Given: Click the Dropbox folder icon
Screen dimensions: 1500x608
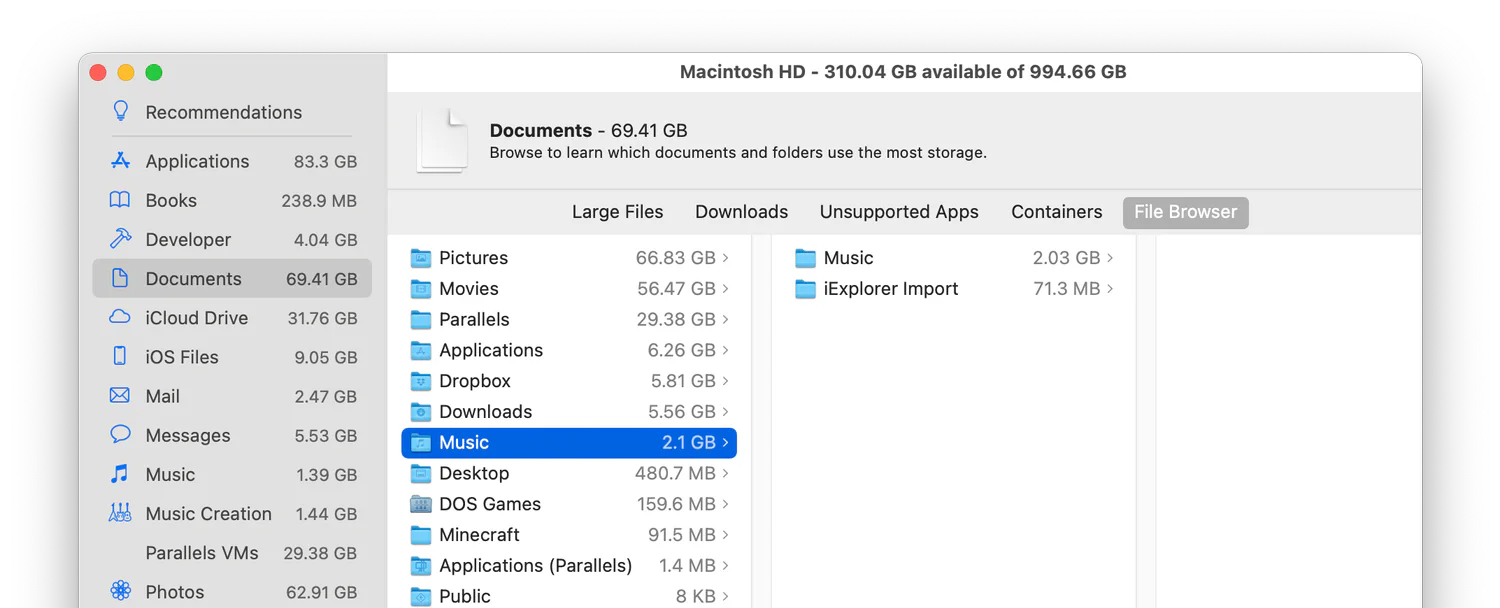Looking at the screenshot, I should [421, 381].
